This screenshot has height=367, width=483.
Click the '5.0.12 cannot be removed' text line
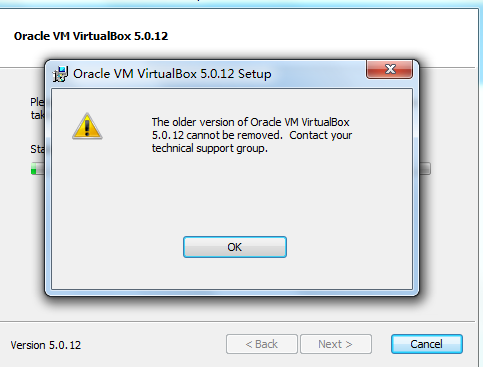[217, 135]
